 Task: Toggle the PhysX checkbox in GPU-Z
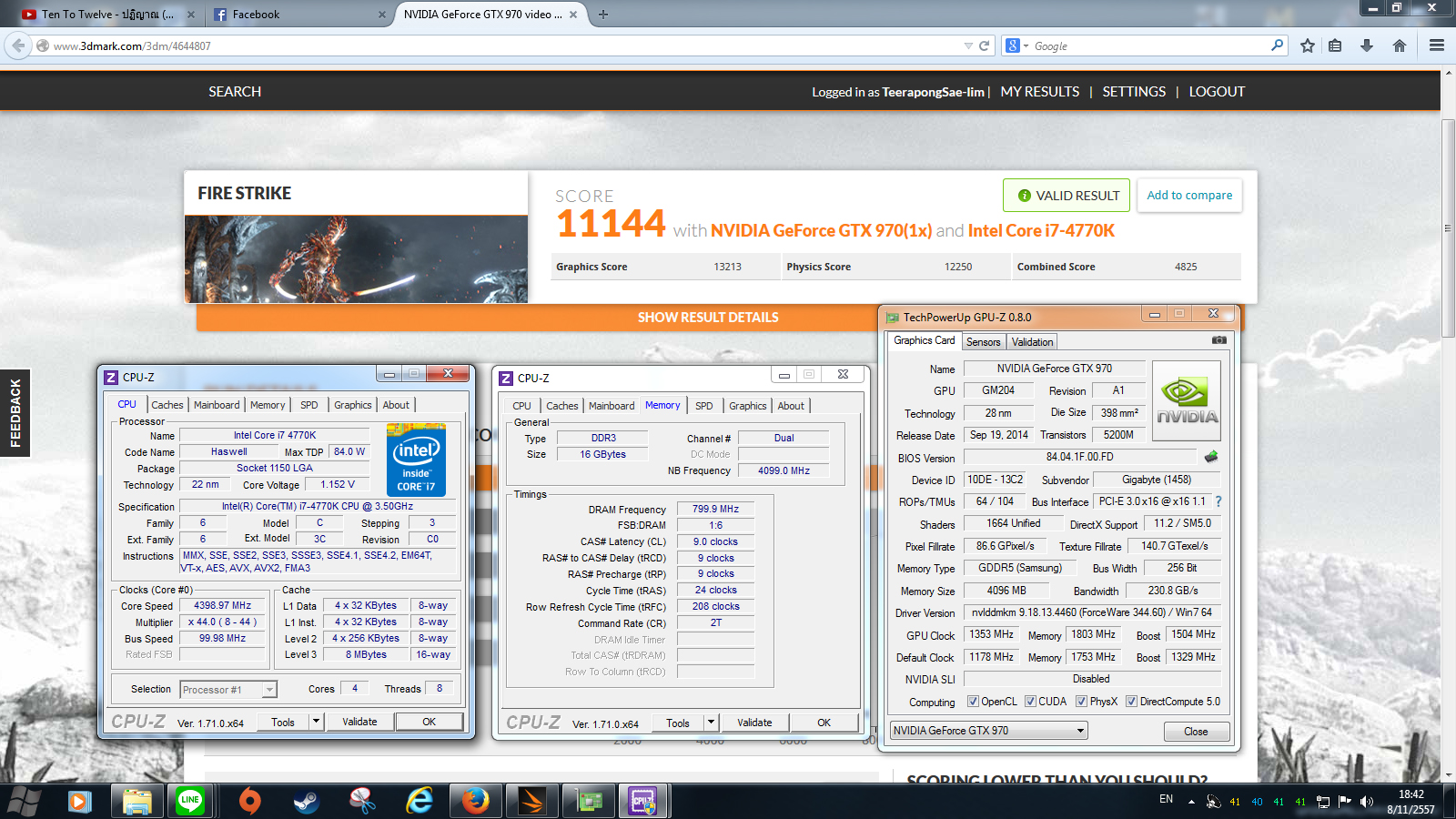(x=1081, y=702)
